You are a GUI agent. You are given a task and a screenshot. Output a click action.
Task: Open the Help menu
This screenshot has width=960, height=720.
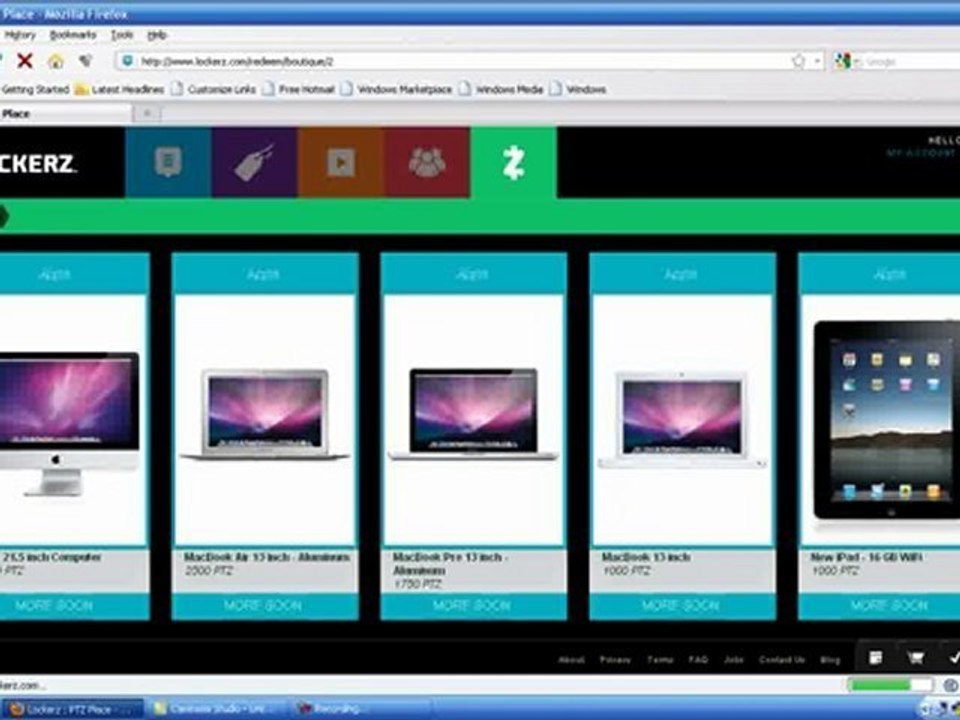pos(157,35)
